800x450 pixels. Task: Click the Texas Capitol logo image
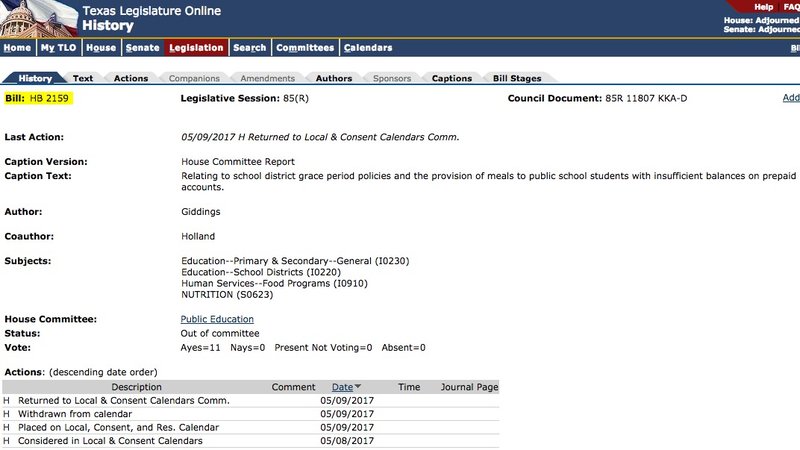coord(38,18)
